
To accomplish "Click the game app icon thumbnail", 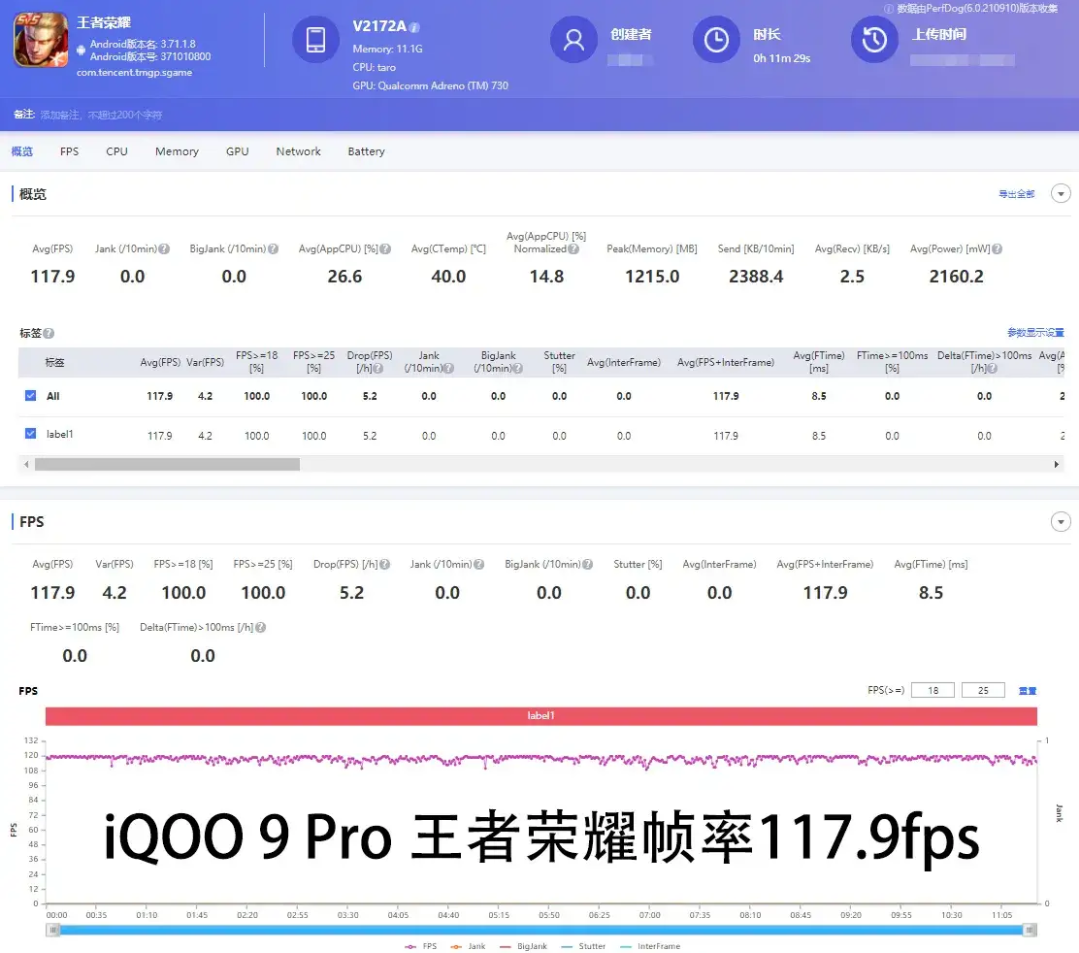I will point(41,39).
